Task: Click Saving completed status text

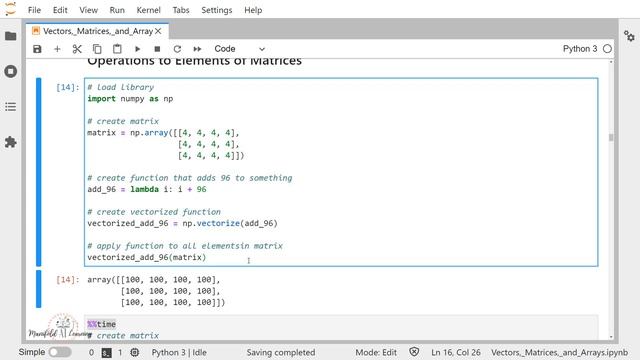Action: point(281,352)
